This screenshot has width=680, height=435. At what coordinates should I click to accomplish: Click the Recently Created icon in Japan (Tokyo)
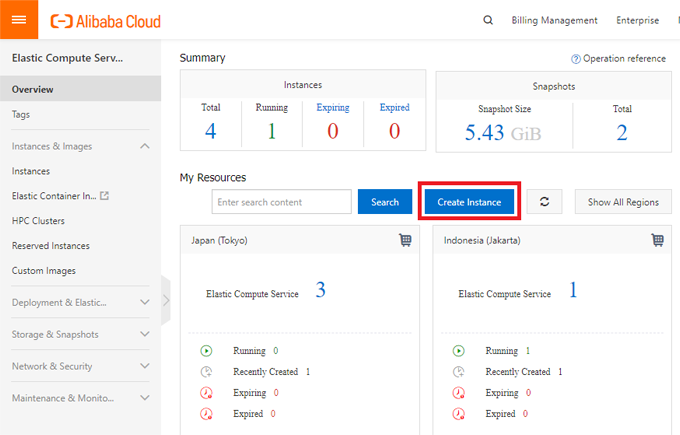point(206,372)
